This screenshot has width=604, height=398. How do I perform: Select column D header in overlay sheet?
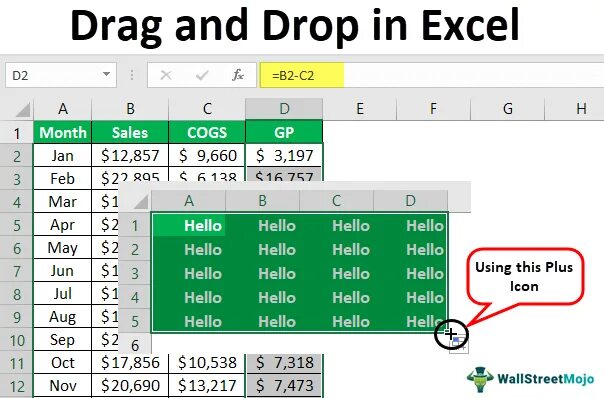pyautogui.click(x=410, y=201)
